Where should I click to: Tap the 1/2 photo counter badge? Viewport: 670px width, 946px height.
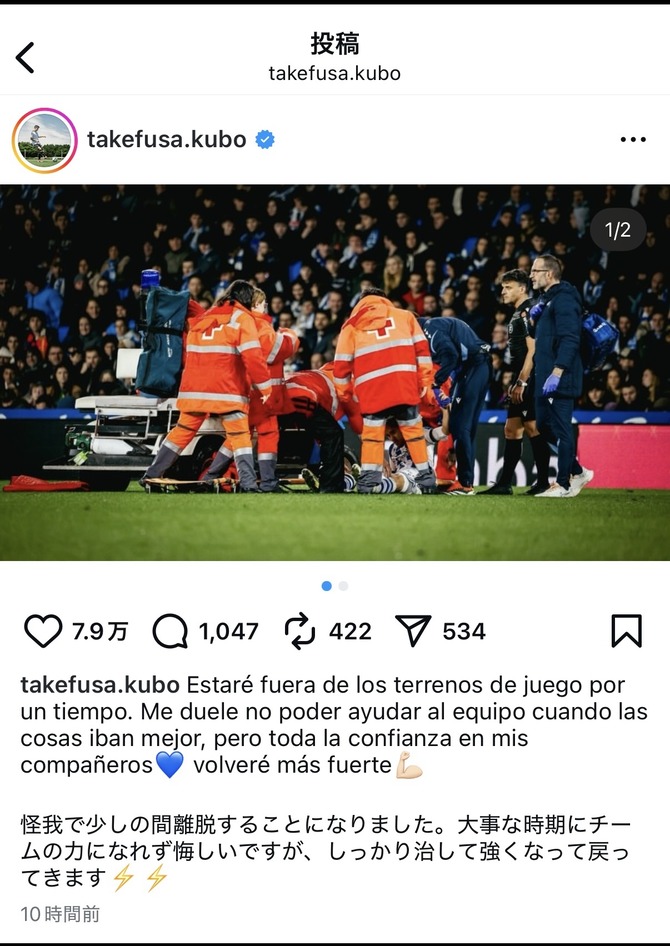tap(618, 230)
